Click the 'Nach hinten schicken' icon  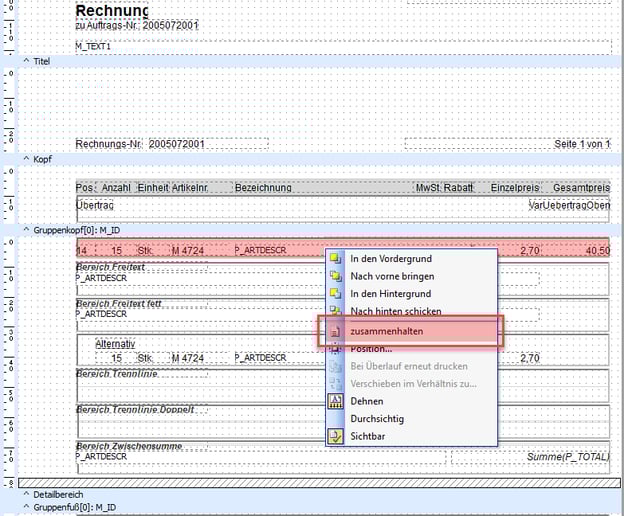(336, 312)
